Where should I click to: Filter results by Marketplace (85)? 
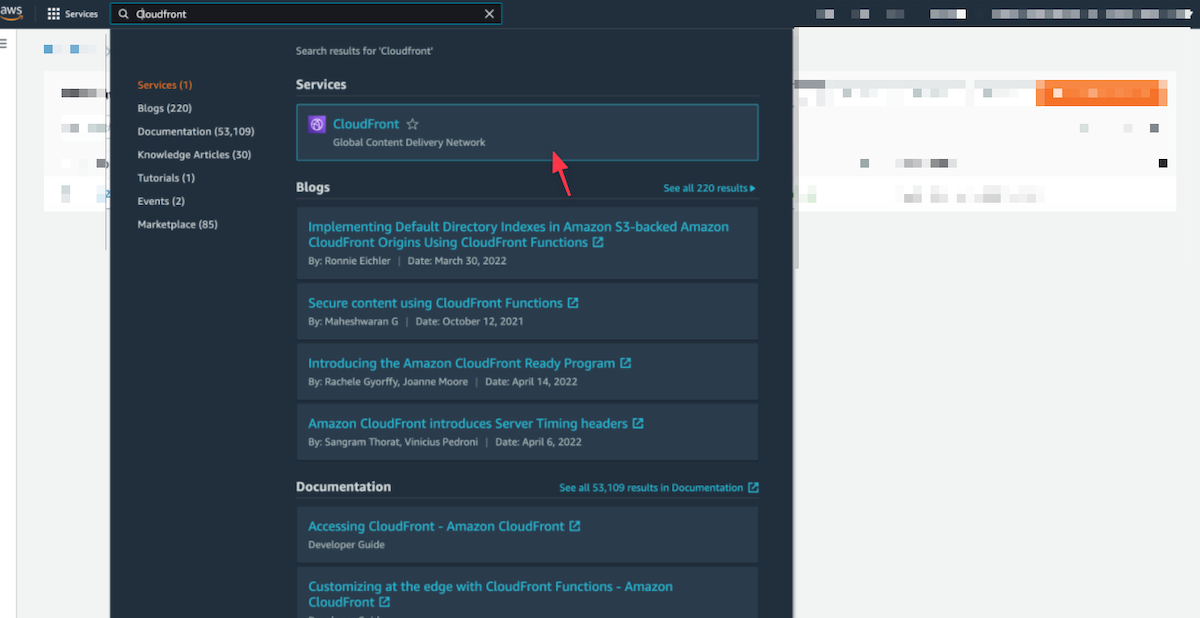[177, 224]
